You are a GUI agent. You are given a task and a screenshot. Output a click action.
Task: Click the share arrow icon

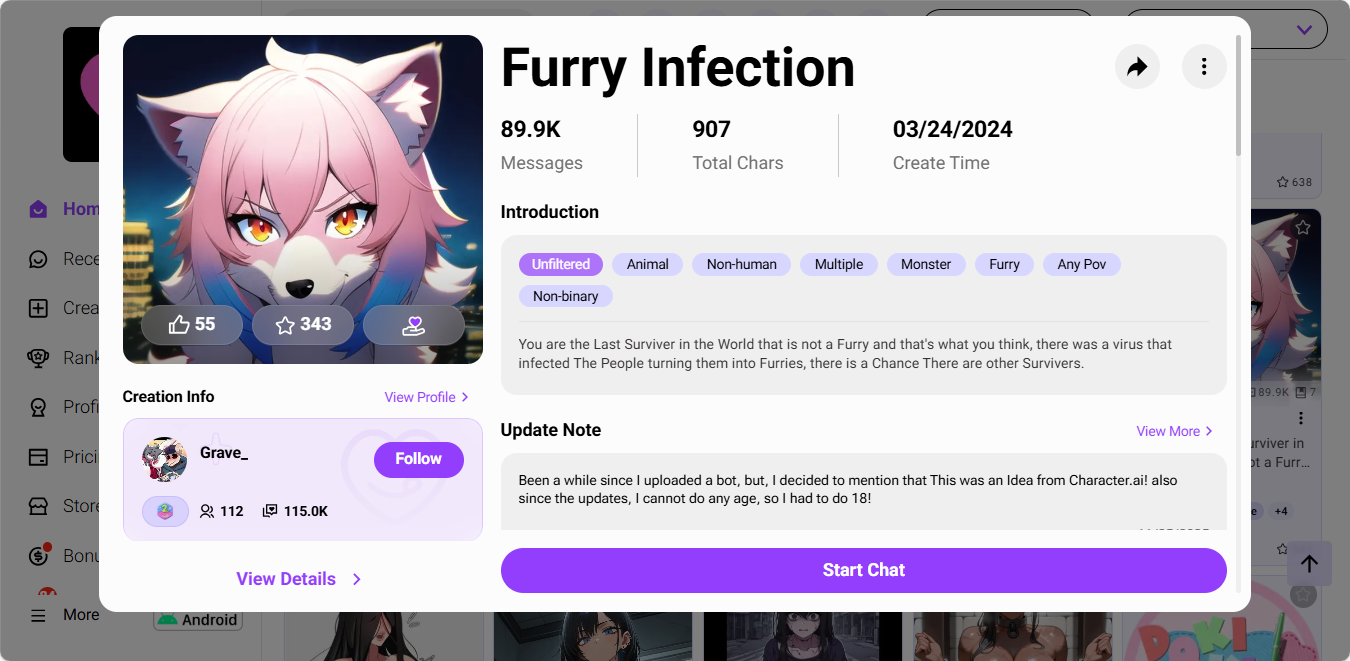point(1137,67)
